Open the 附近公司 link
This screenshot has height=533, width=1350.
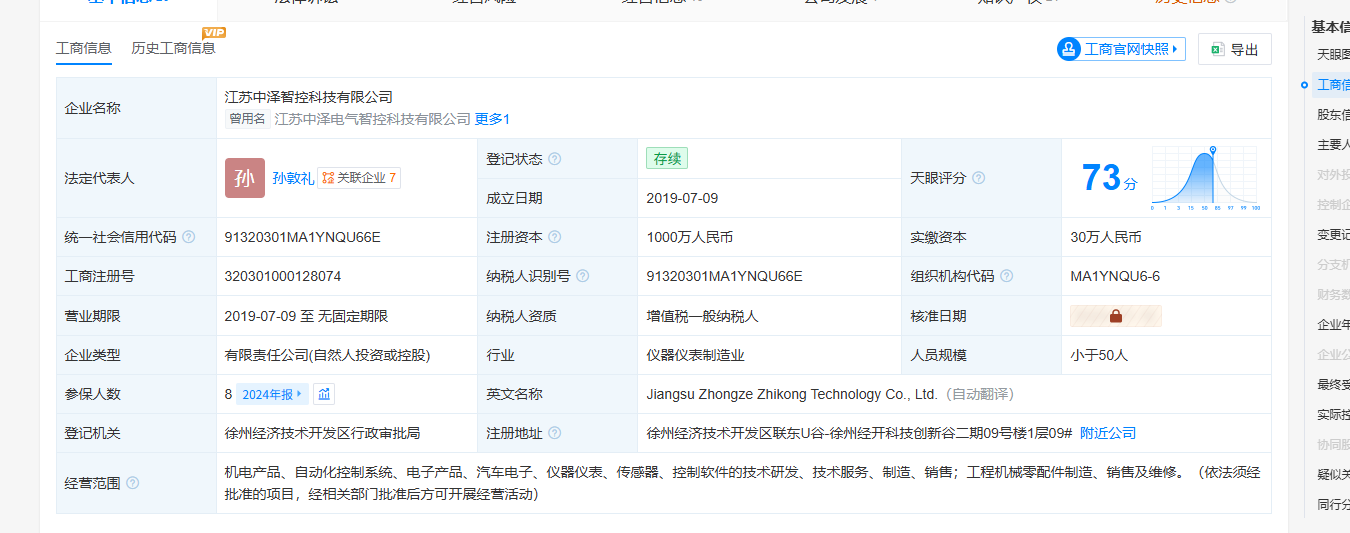1108,433
